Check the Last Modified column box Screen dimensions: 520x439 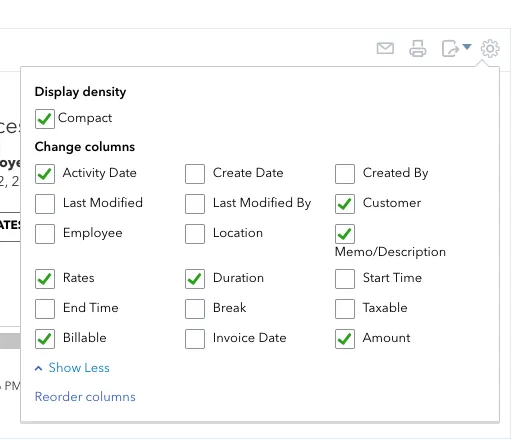[x=45, y=204]
